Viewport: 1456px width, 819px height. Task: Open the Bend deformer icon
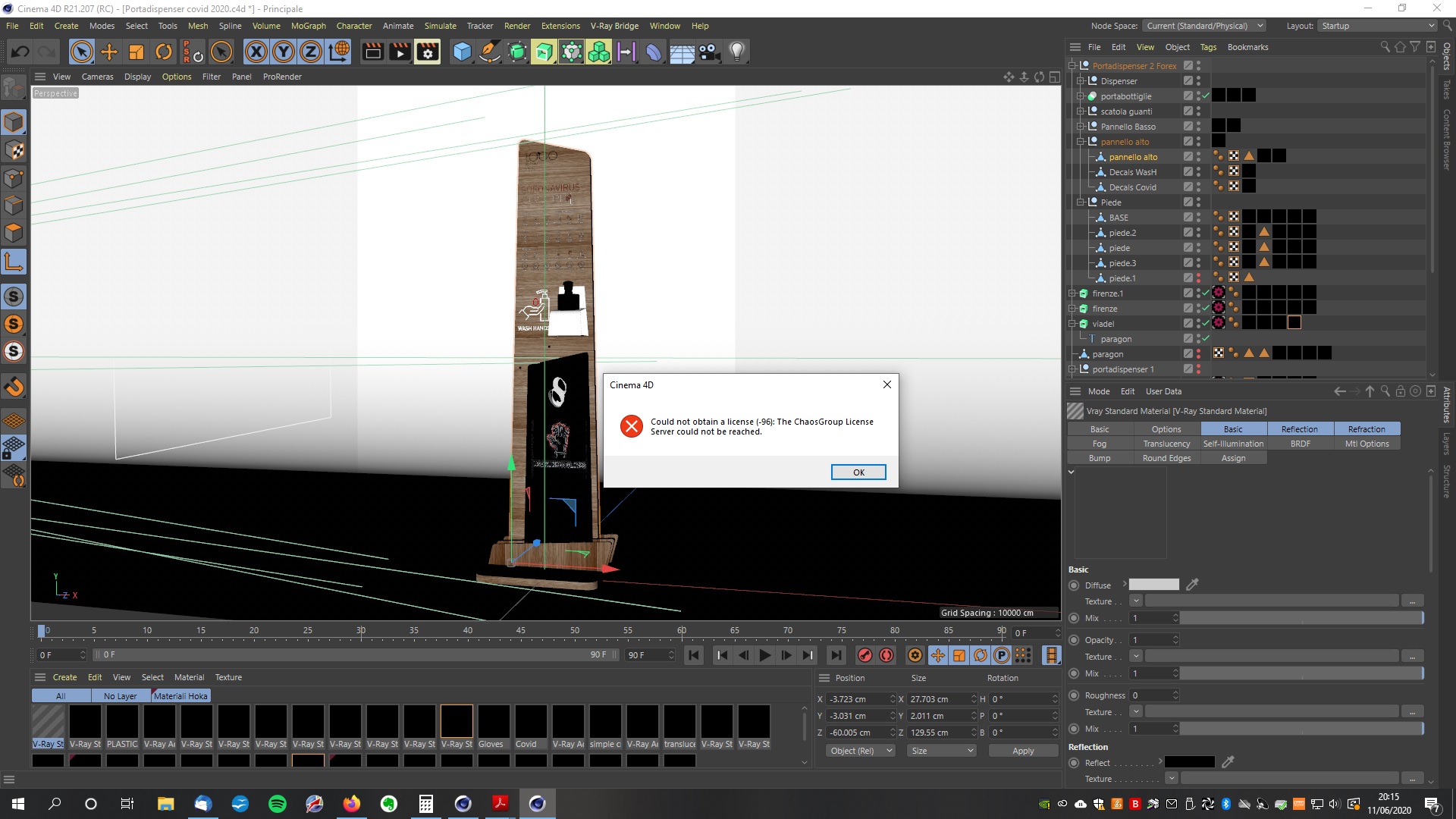[654, 52]
